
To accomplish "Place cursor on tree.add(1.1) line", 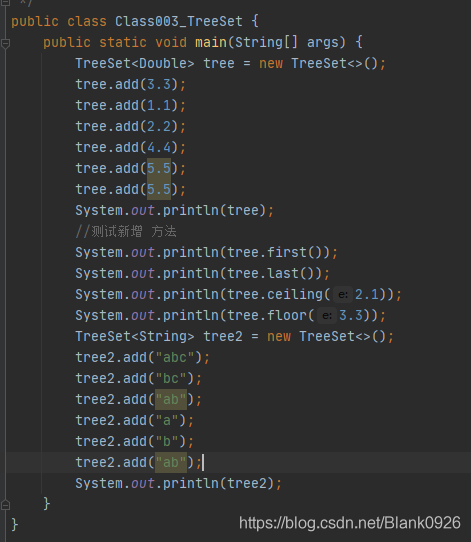I will 131,105.
